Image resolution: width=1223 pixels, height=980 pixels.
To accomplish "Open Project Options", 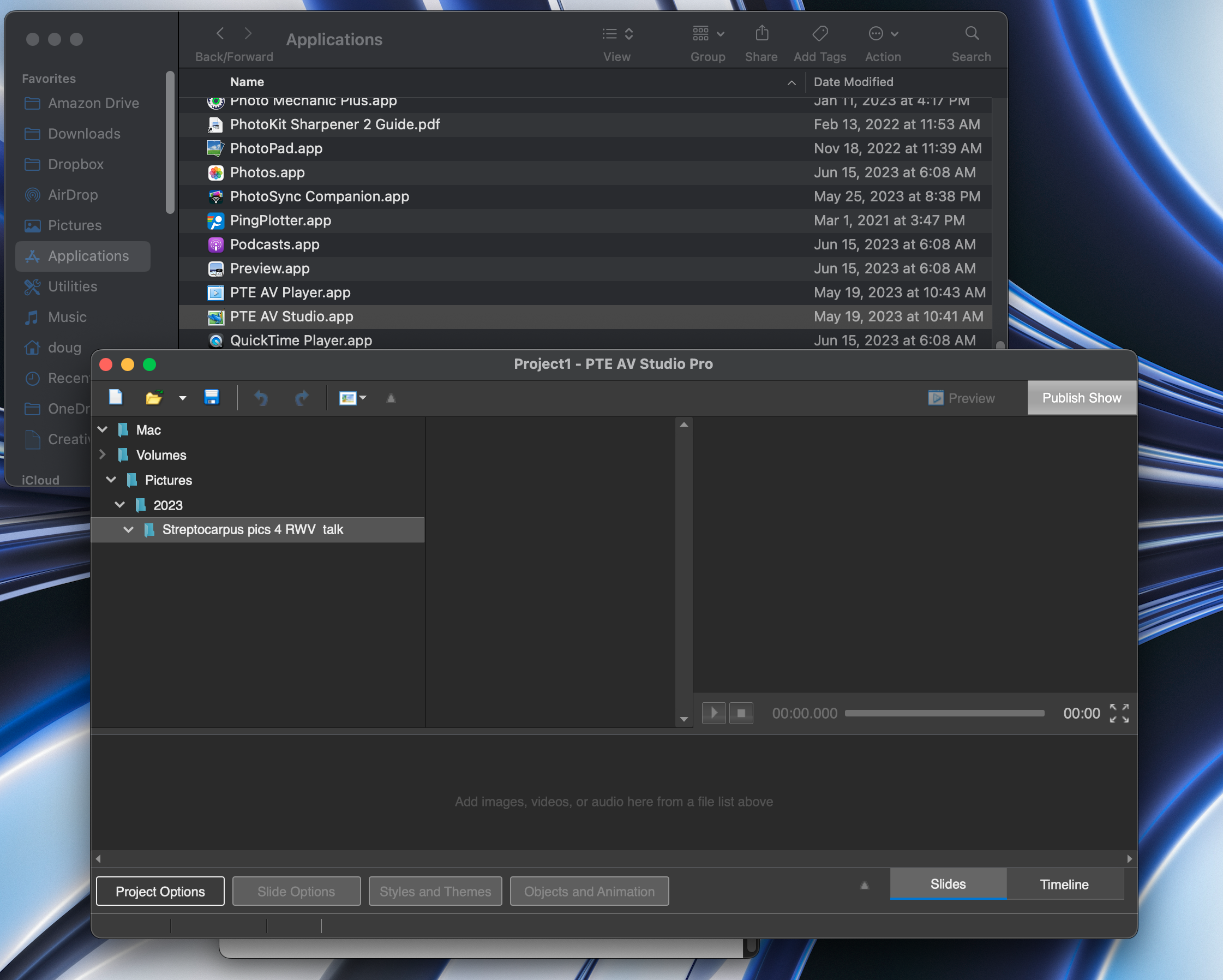I will [x=160, y=891].
